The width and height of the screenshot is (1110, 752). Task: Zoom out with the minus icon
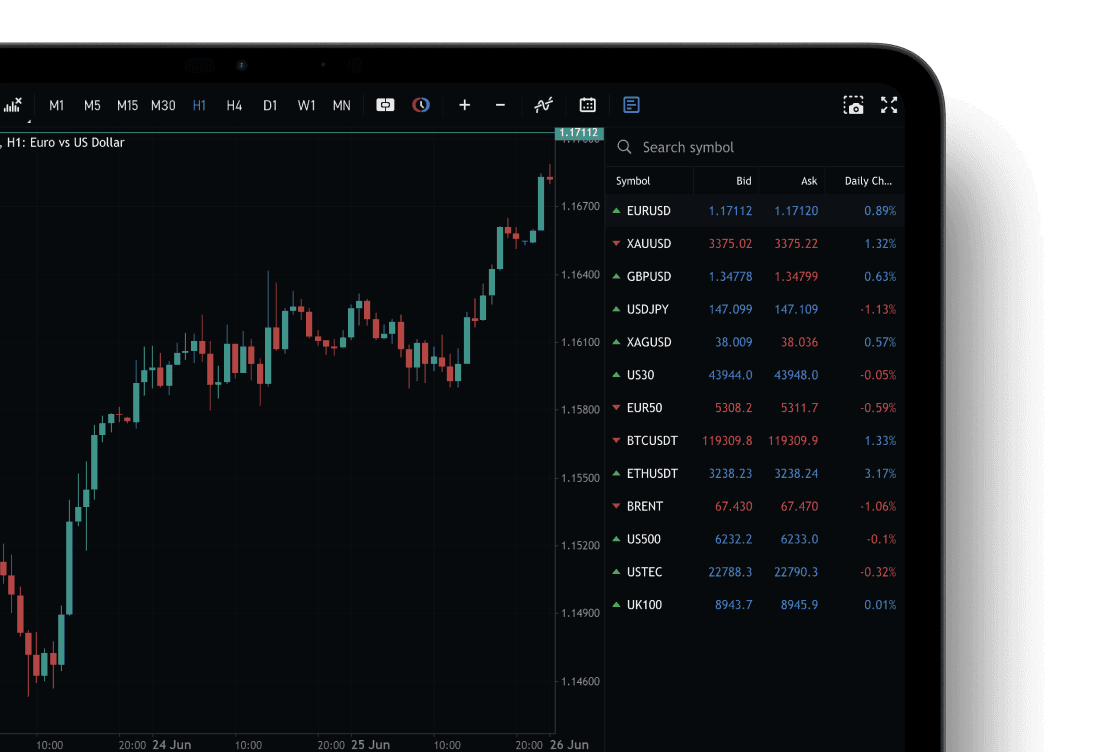(x=500, y=105)
